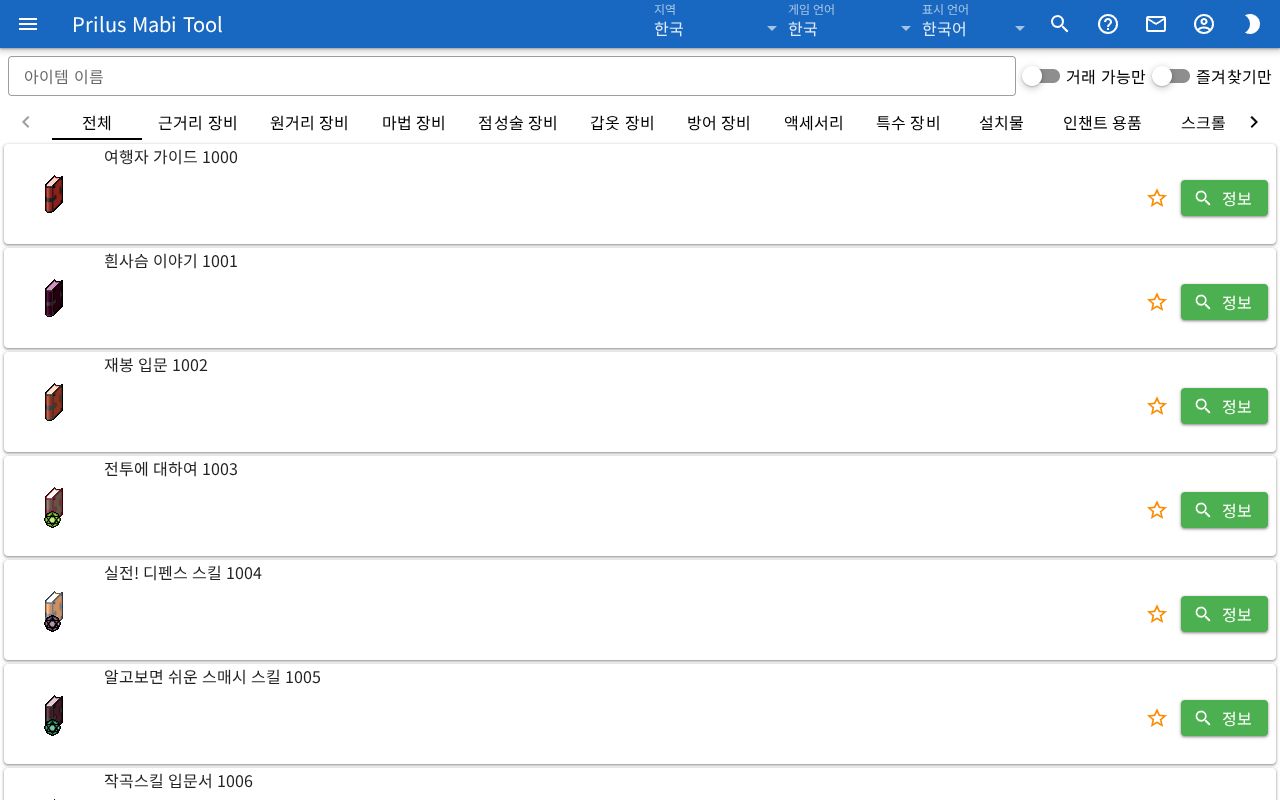Viewport: 1280px width, 800px height.
Task: Switch to the 원거리 장비 tab
Action: coord(309,123)
